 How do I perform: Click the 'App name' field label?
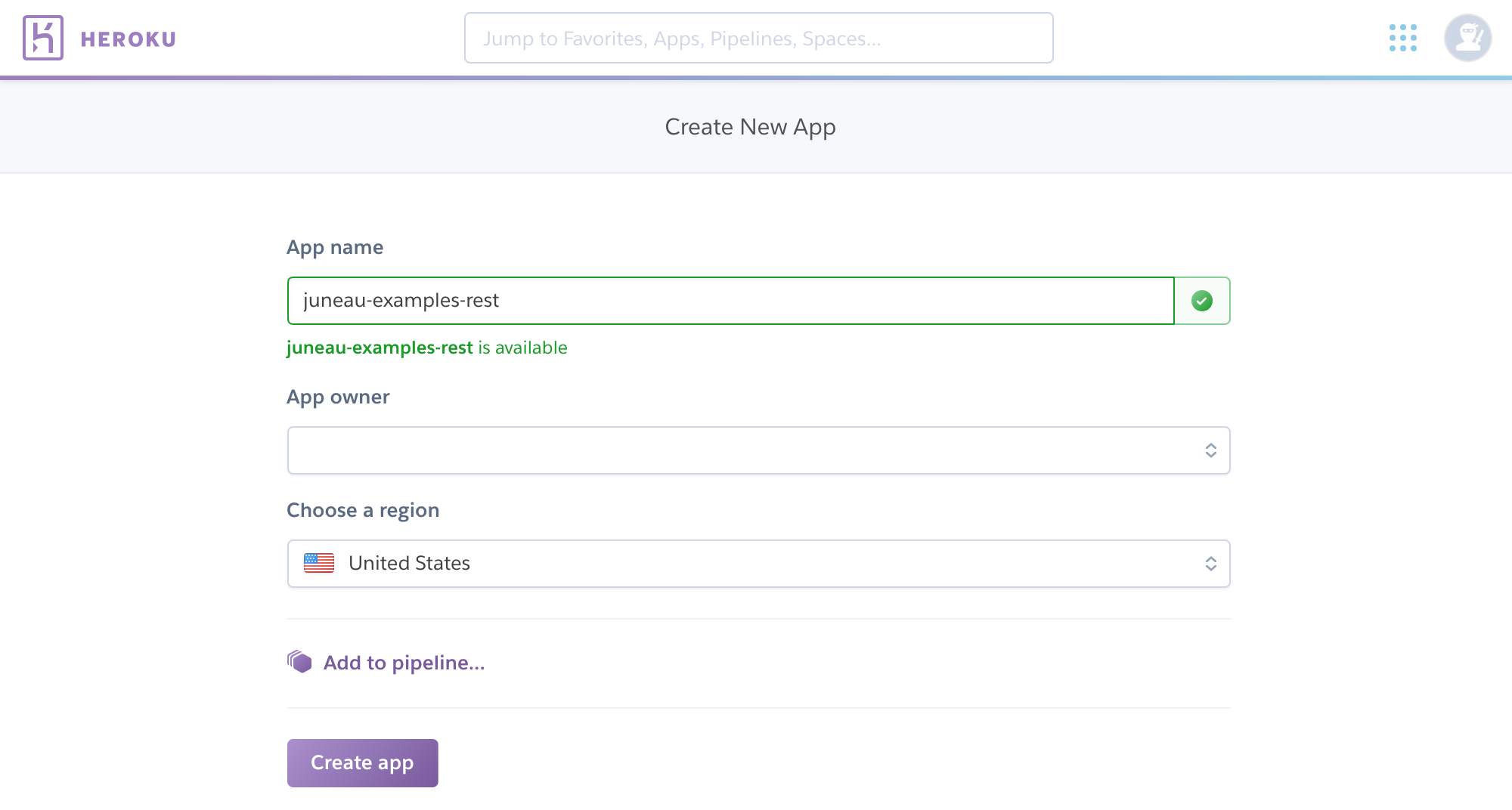(x=335, y=247)
